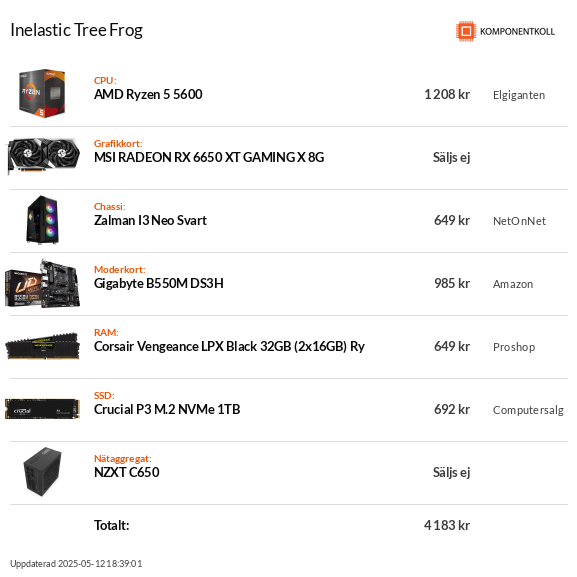
Task: Click the NZXT C650 product name
Action: pos(127,472)
